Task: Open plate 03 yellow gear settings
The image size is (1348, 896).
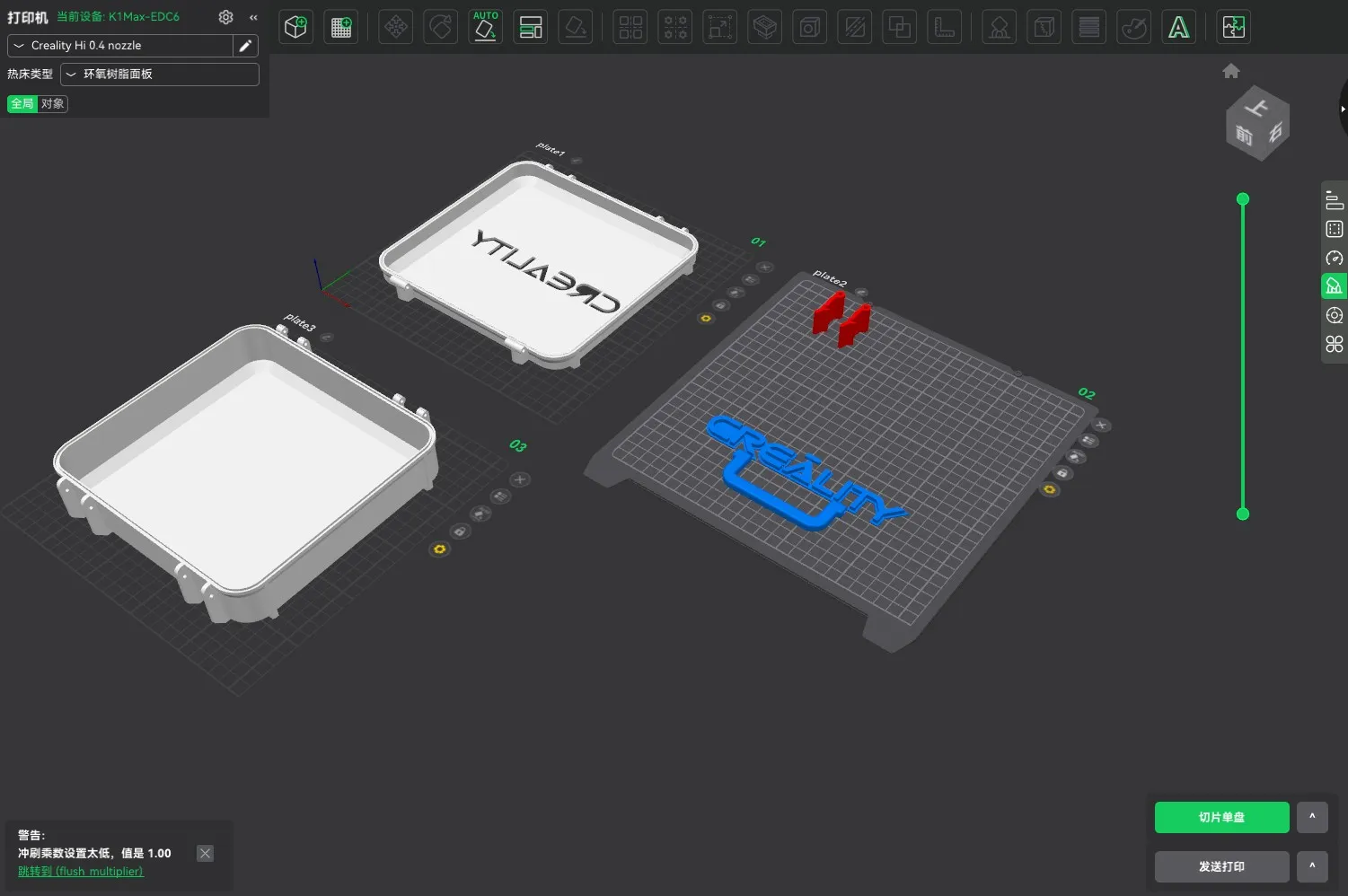Action: [439, 549]
